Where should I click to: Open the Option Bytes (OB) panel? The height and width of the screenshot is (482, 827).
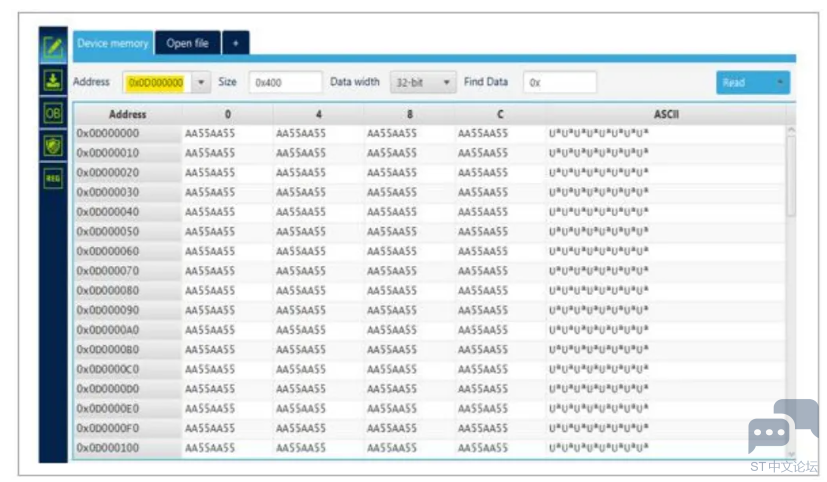click(53, 113)
